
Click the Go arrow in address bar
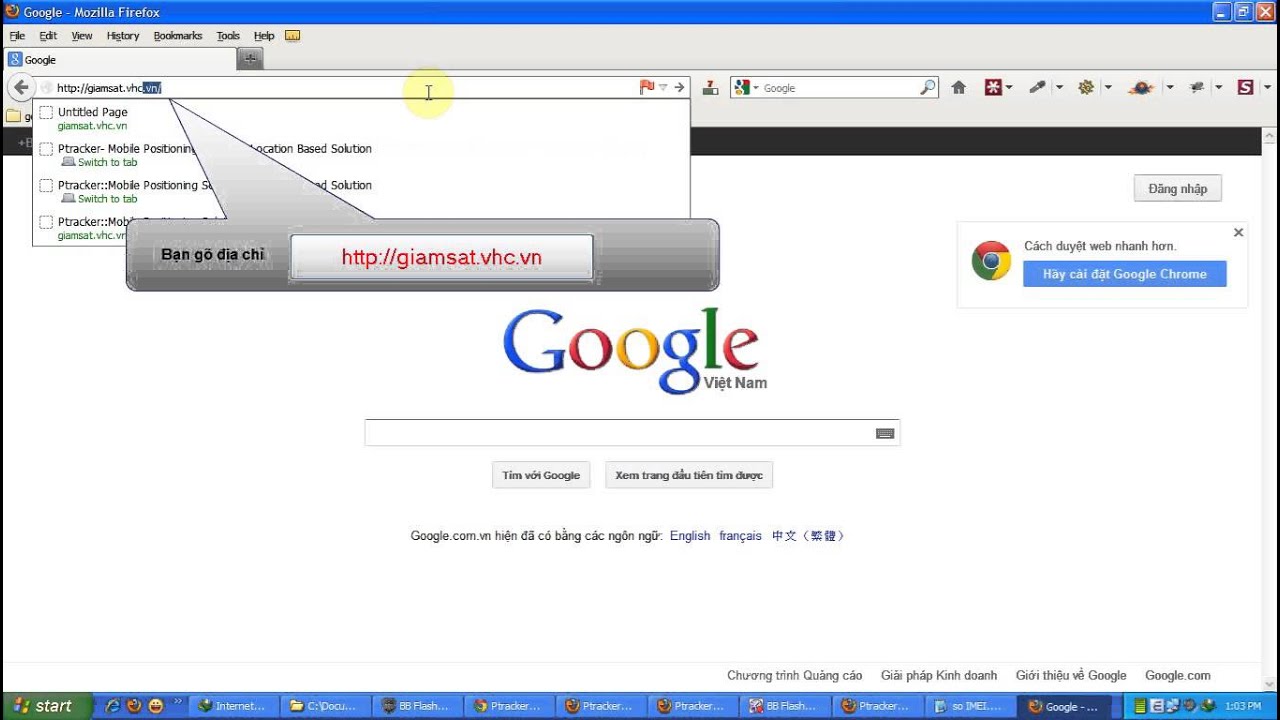tap(679, 88)
